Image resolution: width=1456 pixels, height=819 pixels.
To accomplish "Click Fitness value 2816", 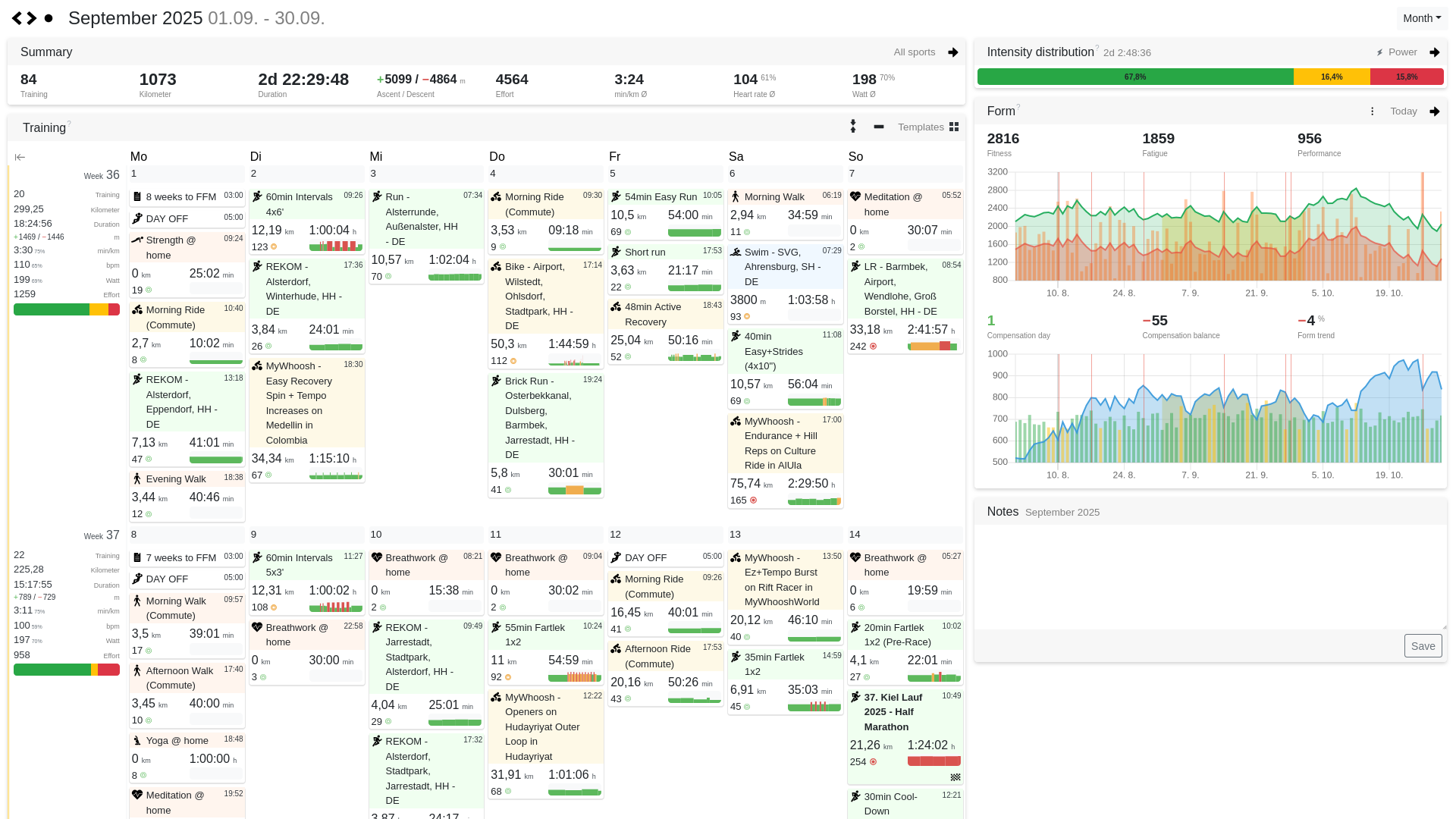I will point(1003,139).
